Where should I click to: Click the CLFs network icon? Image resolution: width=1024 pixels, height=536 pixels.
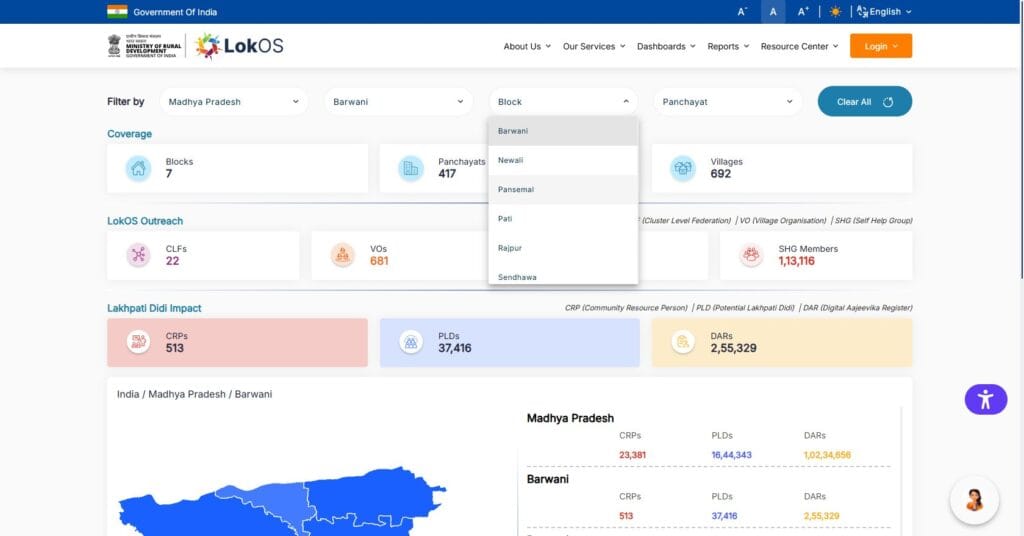tap(138, 255)
